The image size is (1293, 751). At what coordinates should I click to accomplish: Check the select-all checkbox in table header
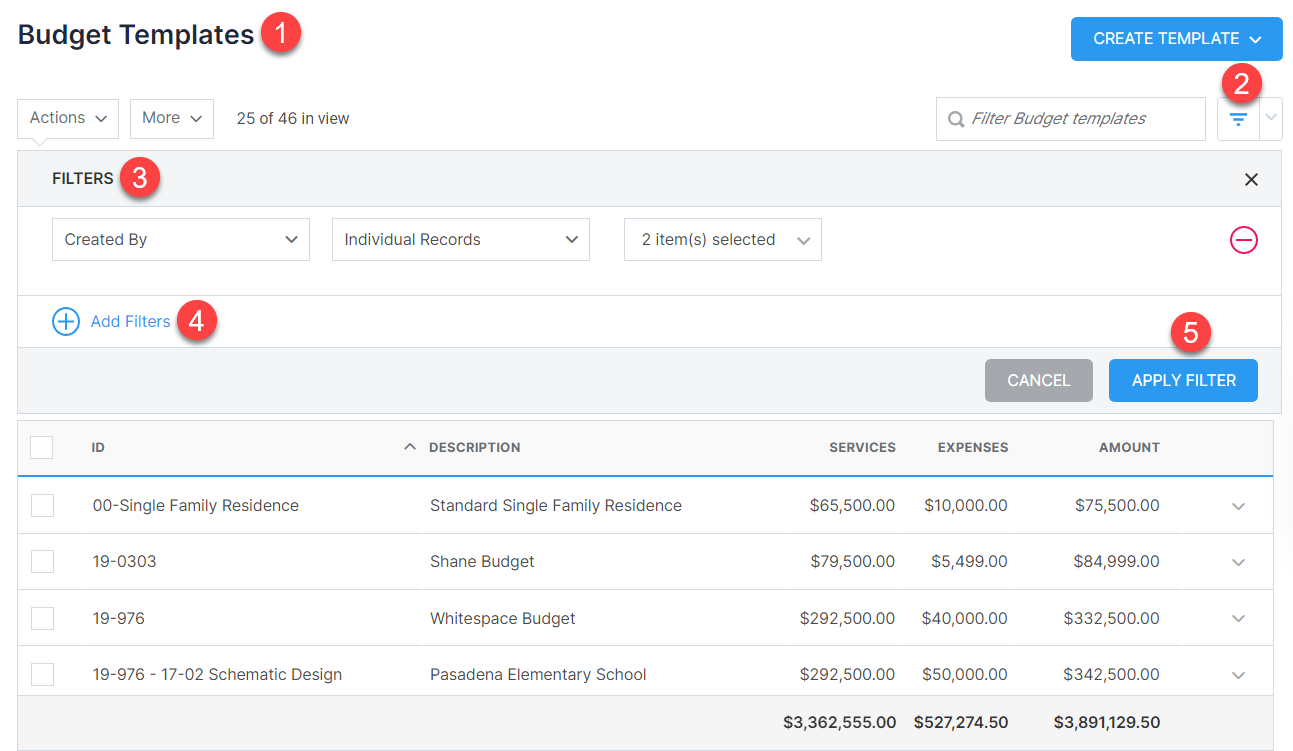pyautogui.click(x=41, y=447)
